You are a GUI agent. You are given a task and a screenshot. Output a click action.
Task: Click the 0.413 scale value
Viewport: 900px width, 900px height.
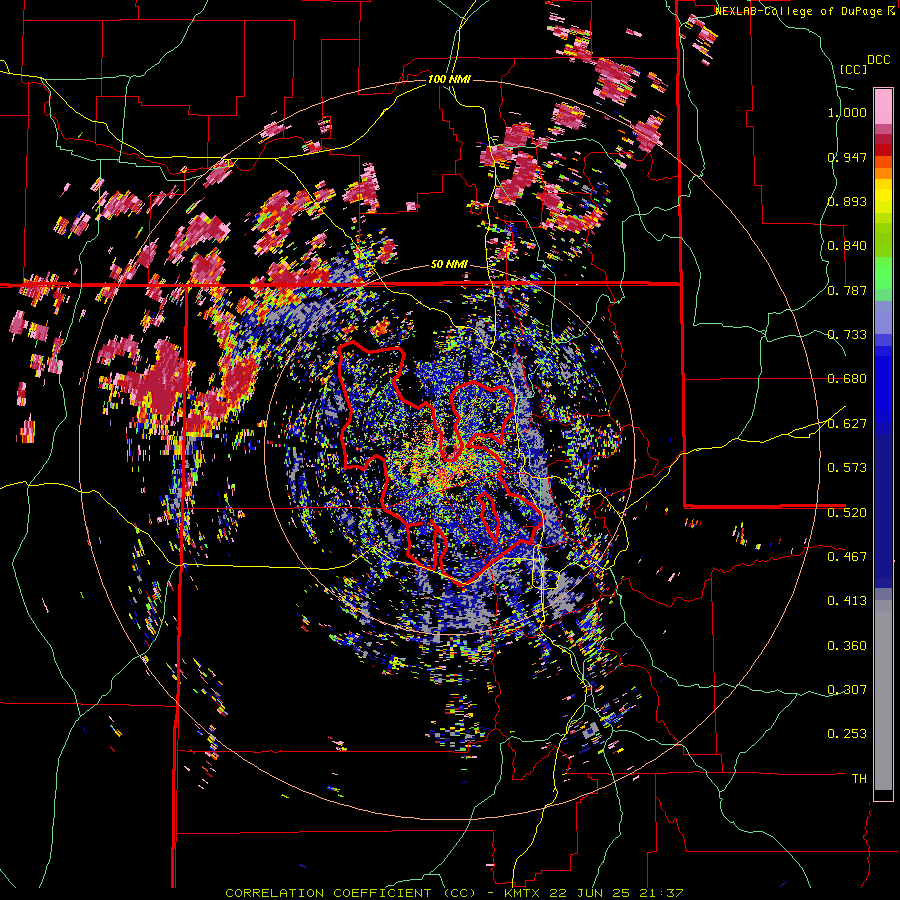pyautogui.click(x=847, y=601)
